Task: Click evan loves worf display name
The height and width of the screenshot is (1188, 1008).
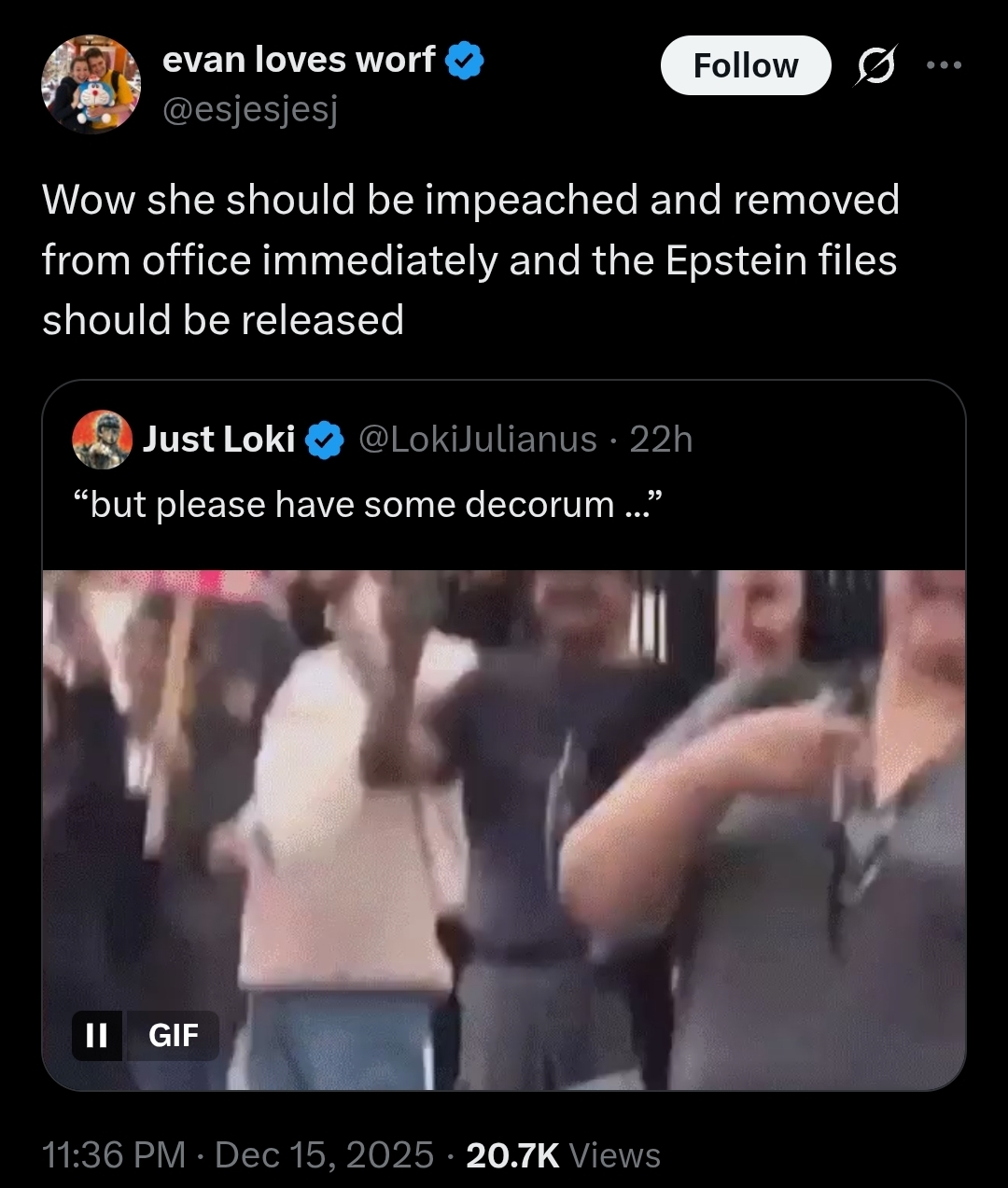Action: pyautogui.click(x=299, y=60)
